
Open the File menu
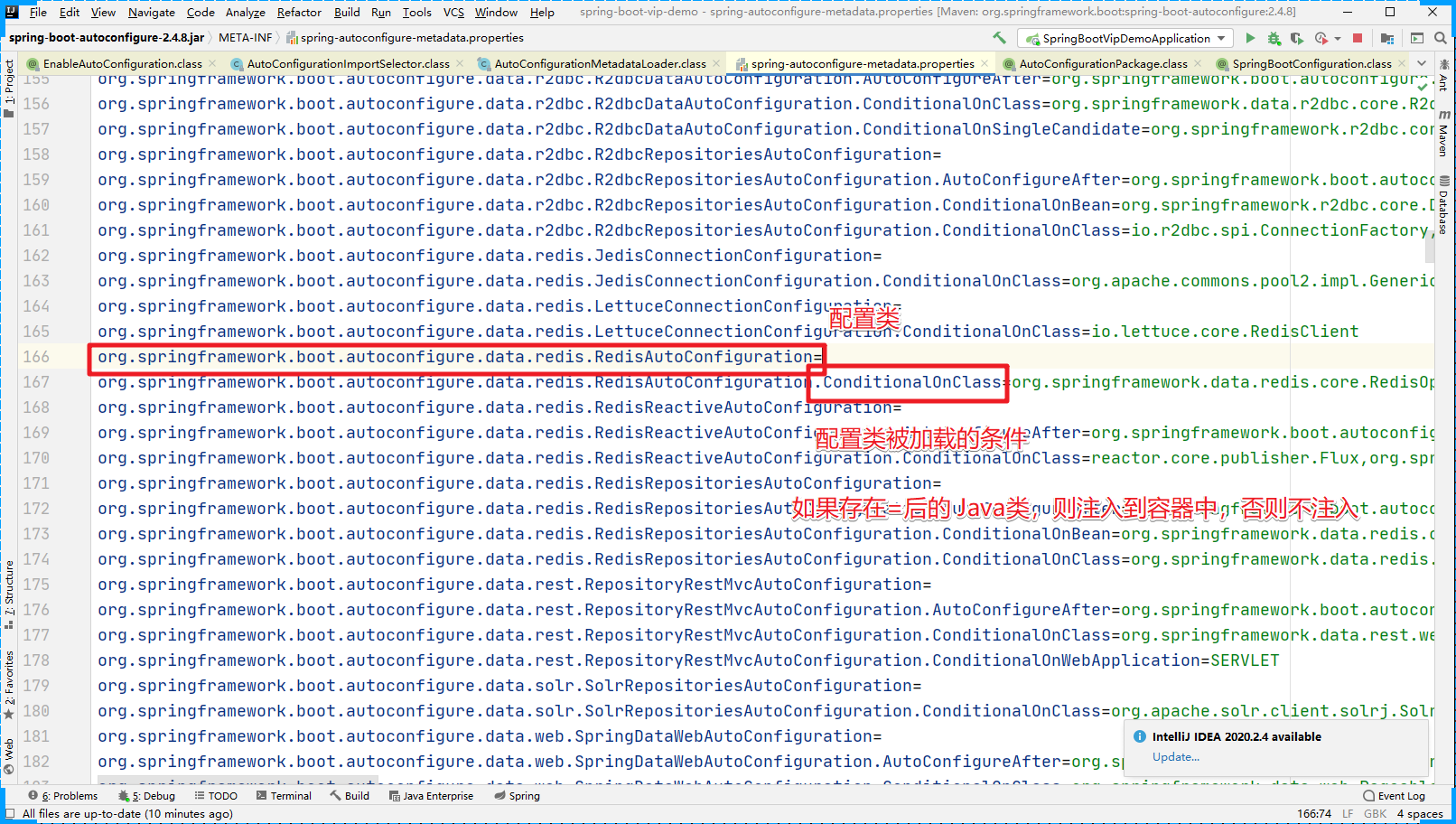pyautogui.click(x=38, y=12)
